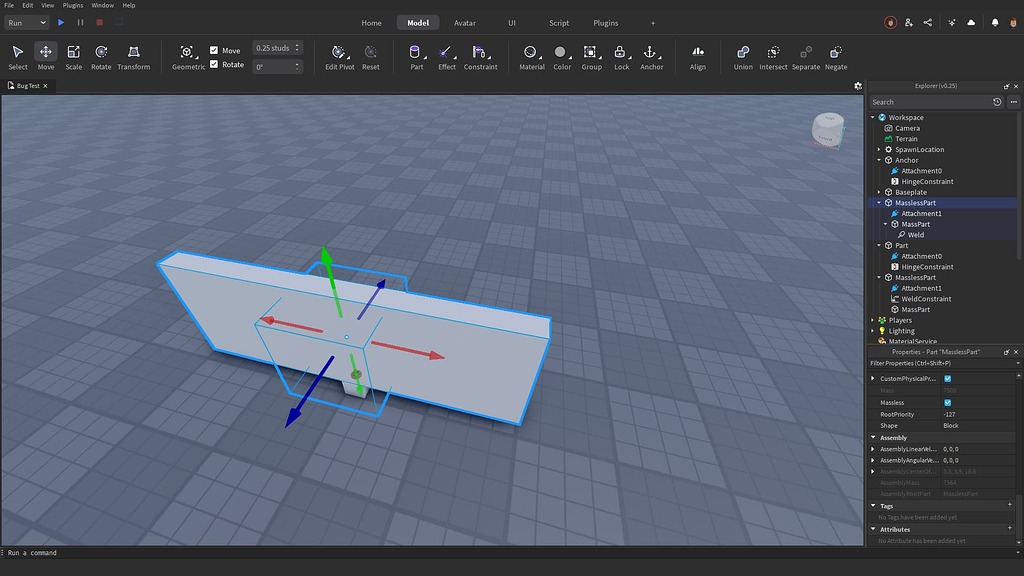Expand the Baseplate node

(x=879, y=192)
